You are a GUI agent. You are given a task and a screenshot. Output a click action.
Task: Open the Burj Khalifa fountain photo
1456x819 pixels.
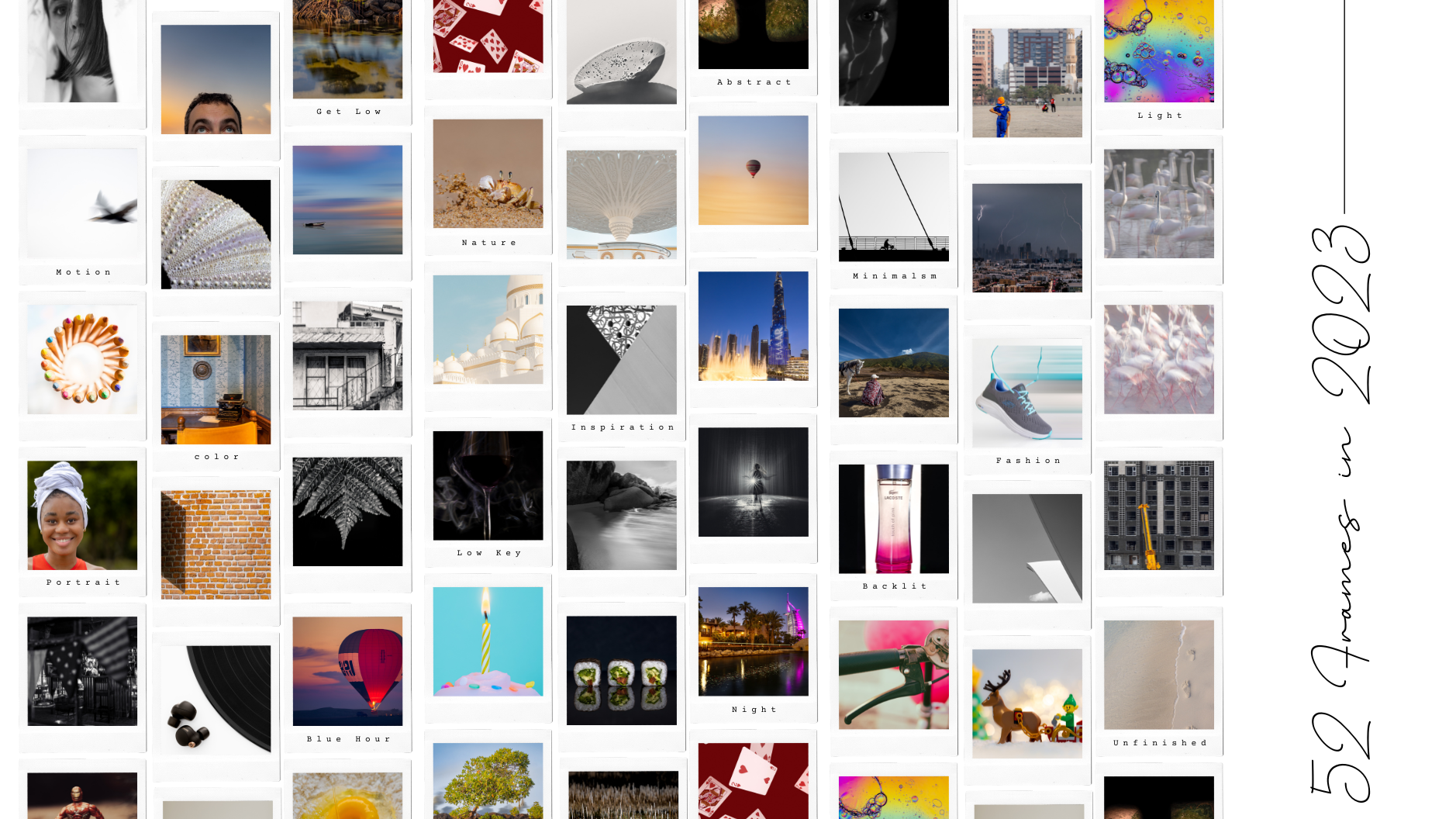pos(753,326)
